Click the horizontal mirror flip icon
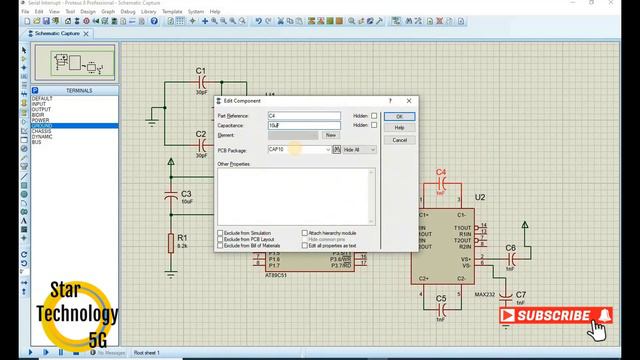This screenshot has height=360, width=640. (24, 282)
